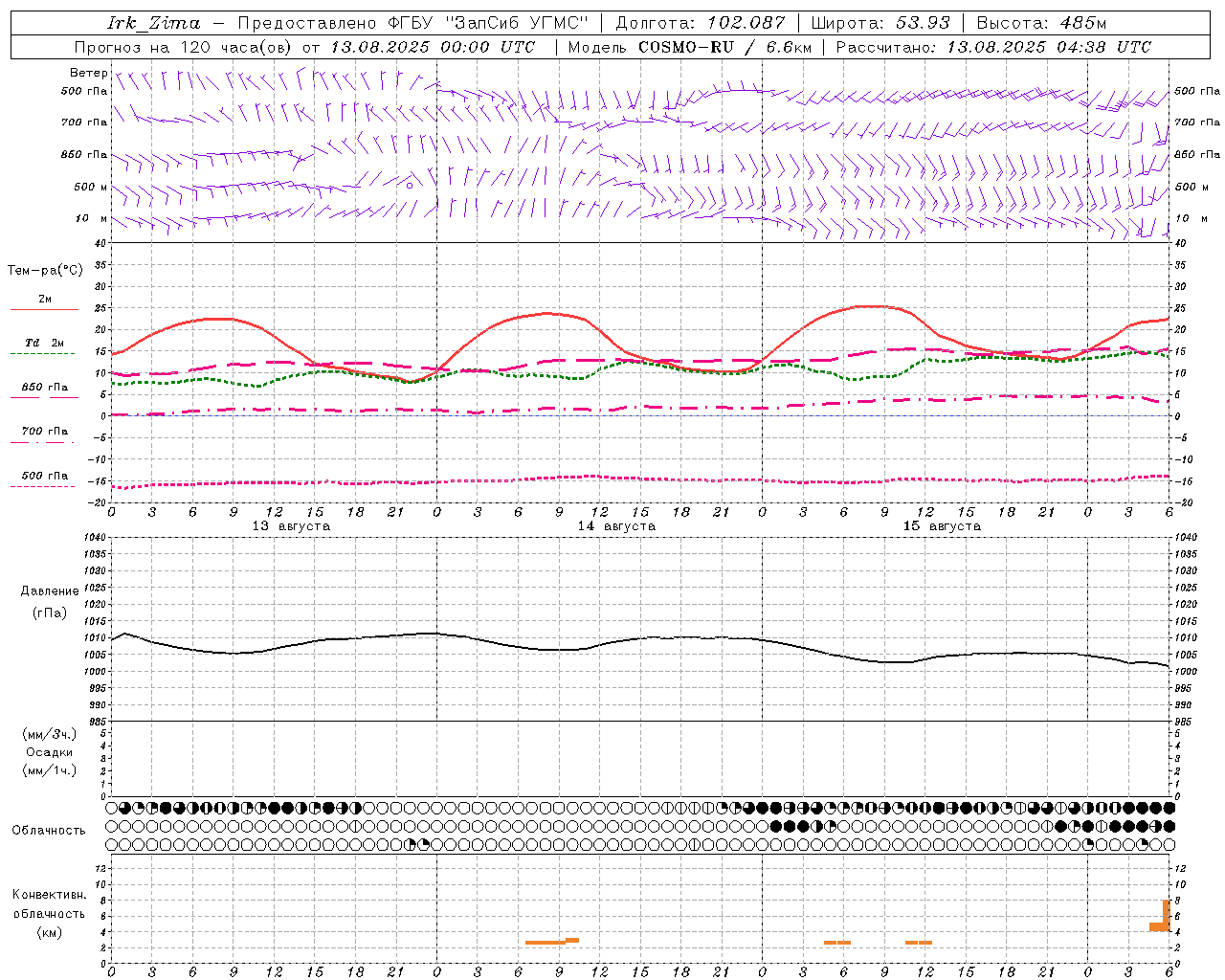Screen dimensions: 1225x980
Task: Select the longitude value "102.087"
Action: pyautogui.click(x=746, y=23)
